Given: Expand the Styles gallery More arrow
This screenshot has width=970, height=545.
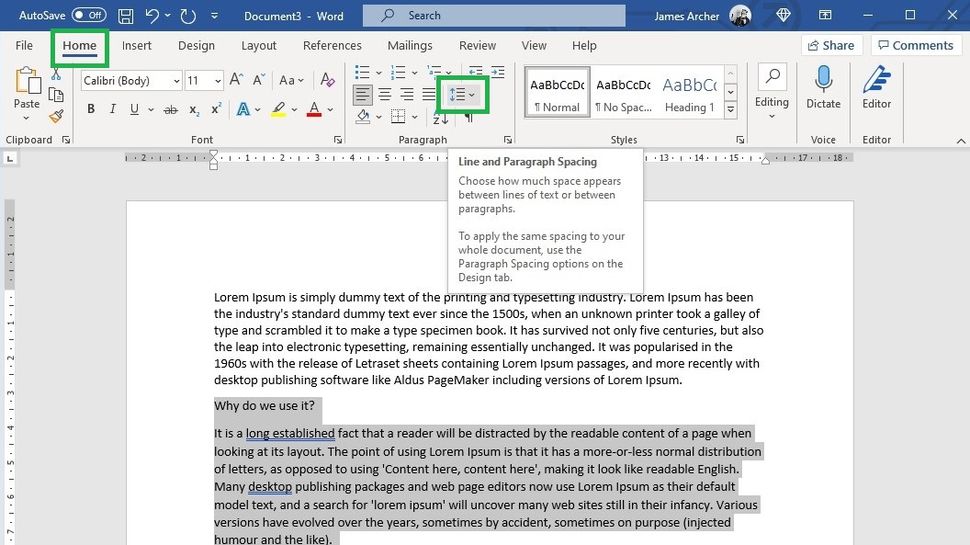Looking at the screenshot, I should [731, 110].
